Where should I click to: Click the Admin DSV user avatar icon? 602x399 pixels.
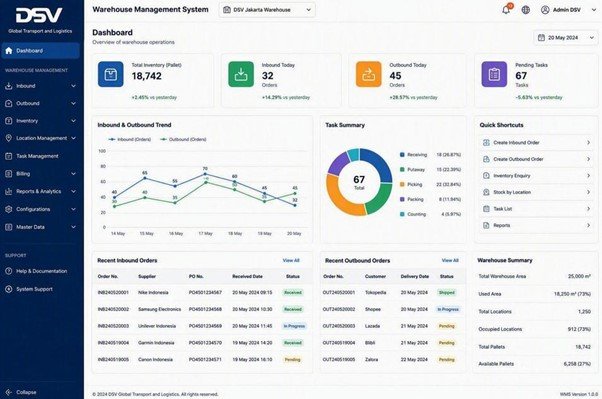[545, 10]
